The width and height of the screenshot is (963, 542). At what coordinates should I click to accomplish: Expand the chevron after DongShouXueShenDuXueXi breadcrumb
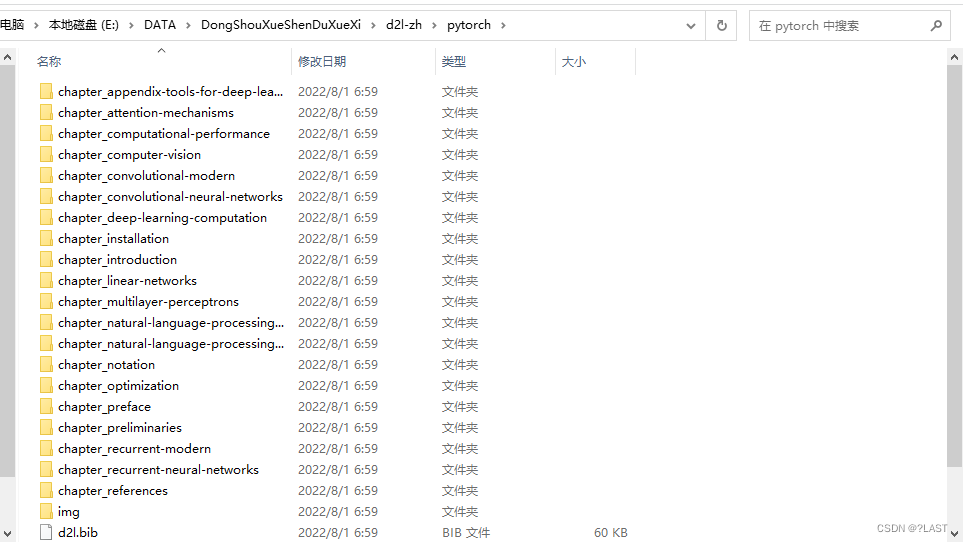(373, 25)
